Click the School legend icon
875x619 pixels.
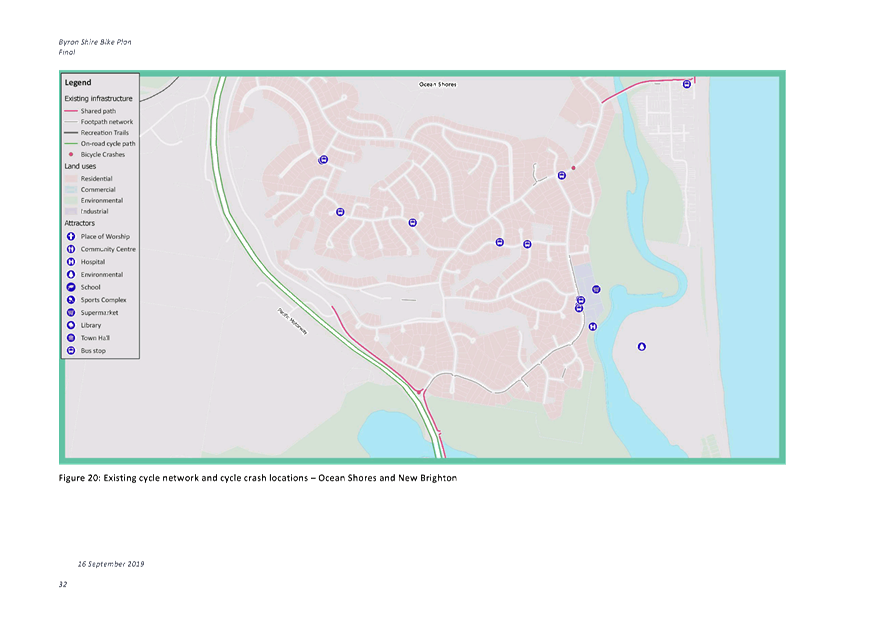[71, 287]
